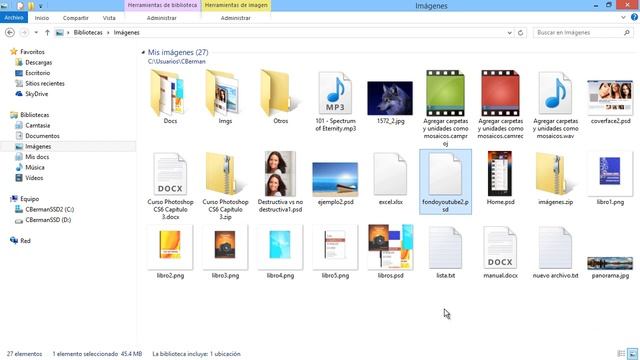Open the Archivo menu
This screenshot has width=640, height=360.
coord(14,18)
